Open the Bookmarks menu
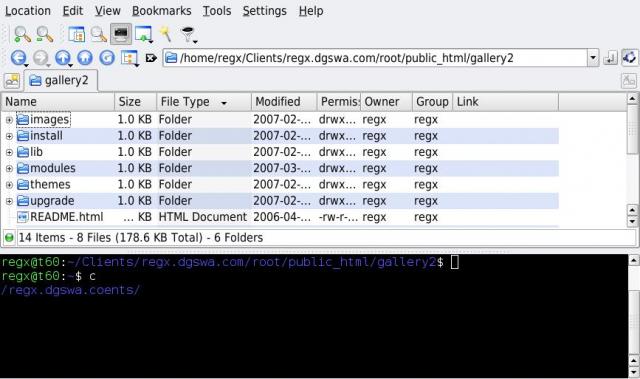Image resolution: width=640 pixels, height=379 pixels. tap(162, 11)
